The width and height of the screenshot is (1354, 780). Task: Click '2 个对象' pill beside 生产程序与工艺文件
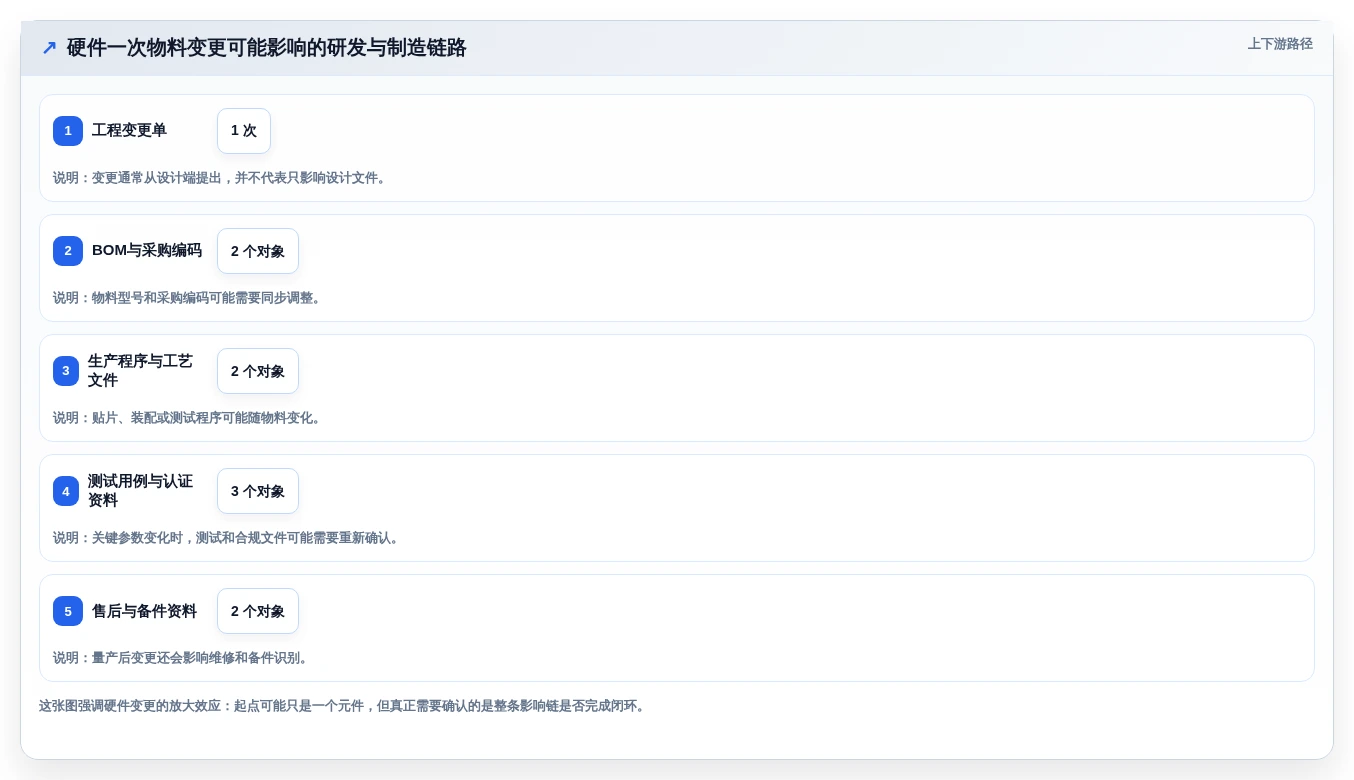pyautogui.click(x=258, y=371)
